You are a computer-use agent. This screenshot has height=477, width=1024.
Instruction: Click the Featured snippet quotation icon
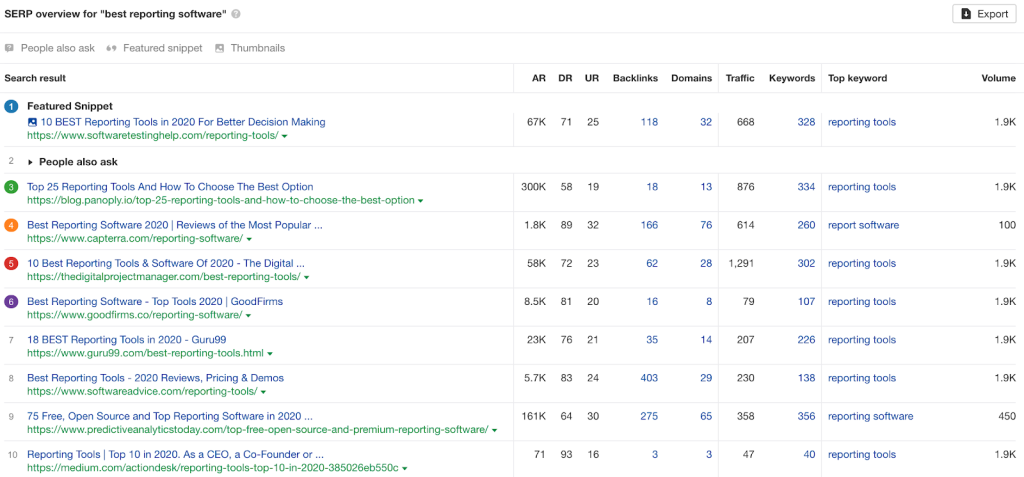[111, 48]
